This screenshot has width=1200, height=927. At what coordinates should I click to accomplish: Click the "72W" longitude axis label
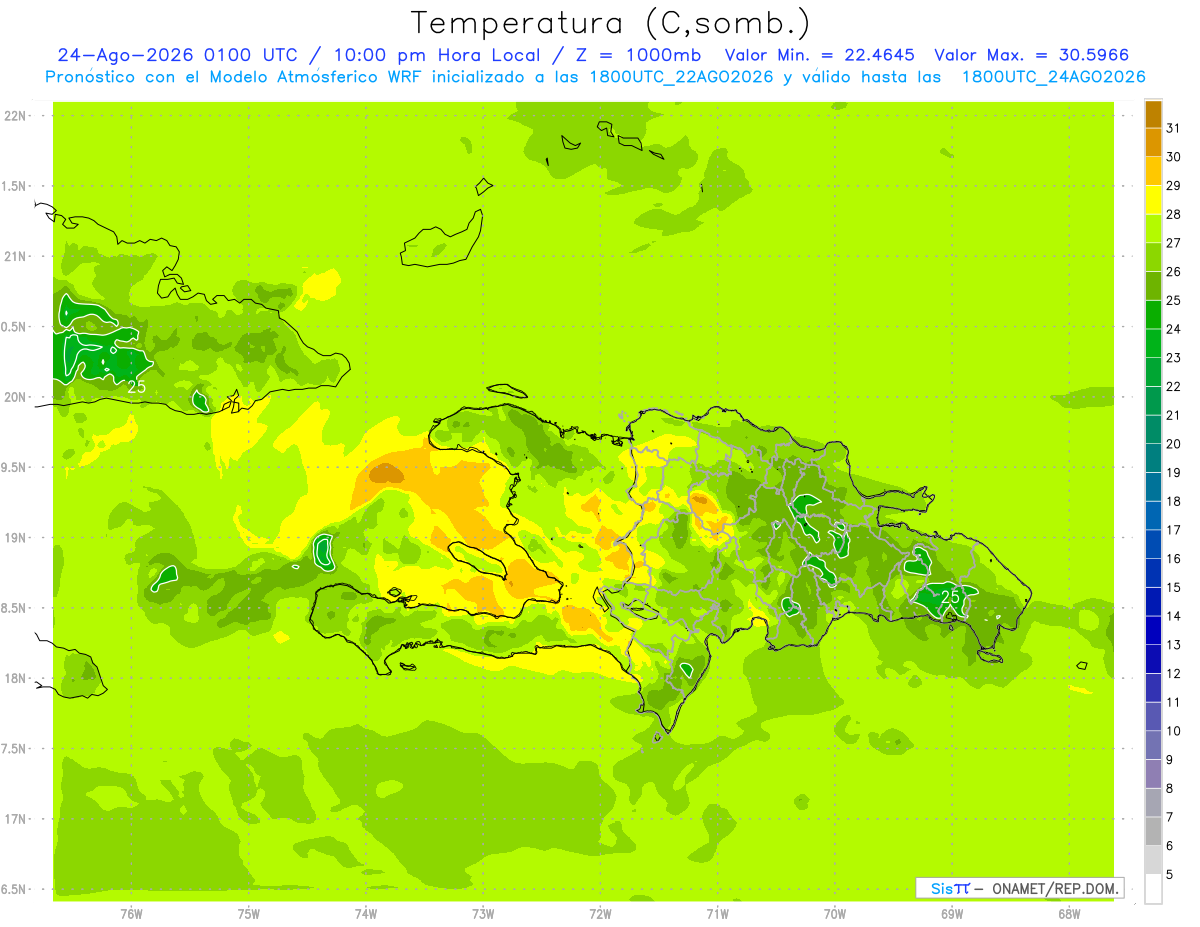tap(600, 914)
